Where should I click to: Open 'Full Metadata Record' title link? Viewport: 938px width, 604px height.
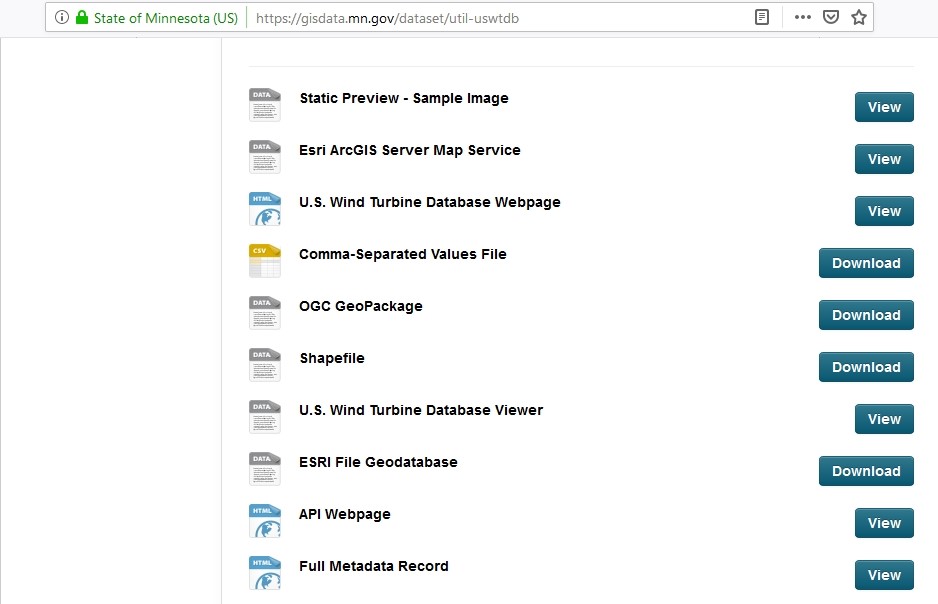coord(374,566)
